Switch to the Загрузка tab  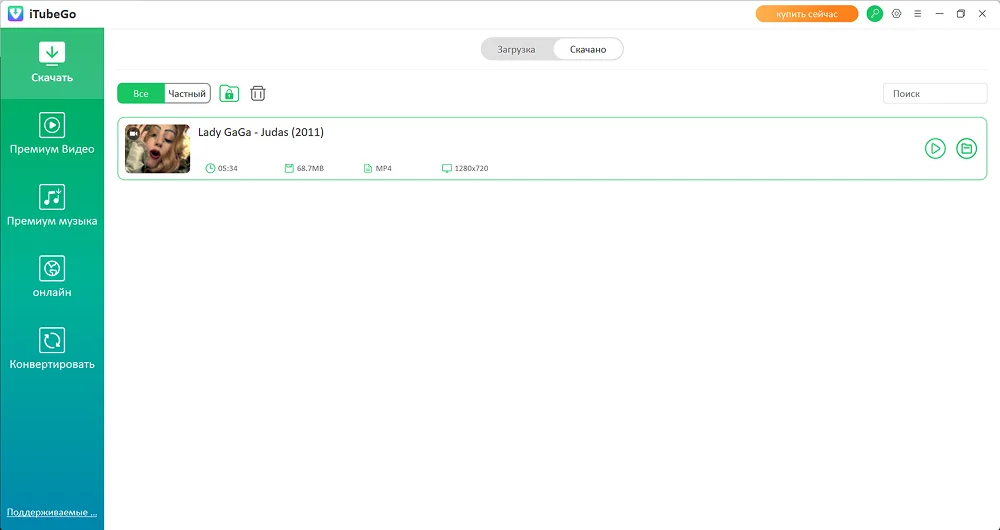[516, 49]
